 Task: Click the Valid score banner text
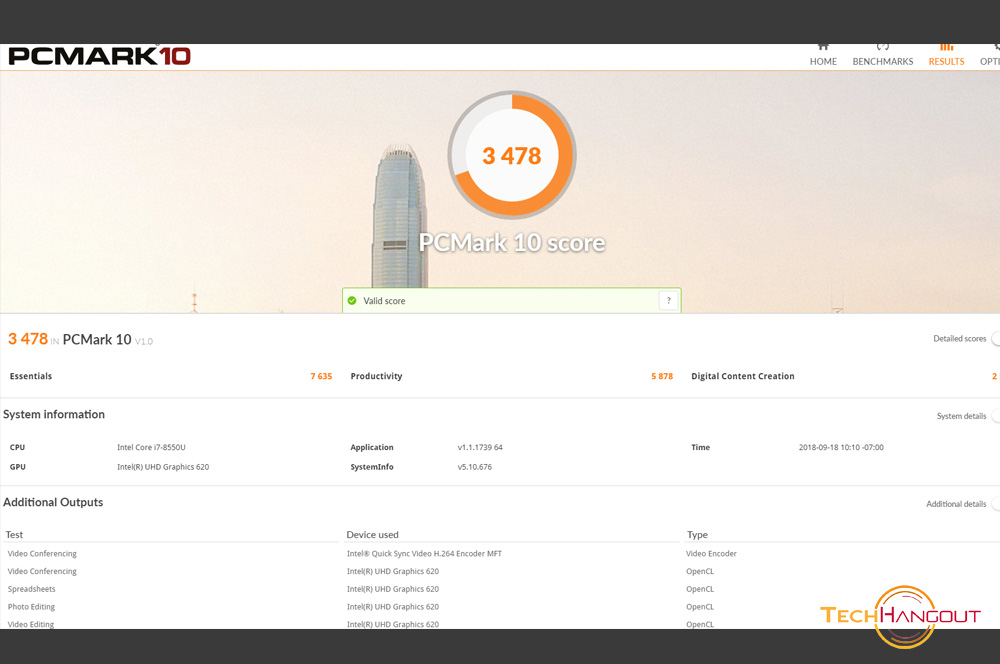pyautogui.click(x=384, y=301)
